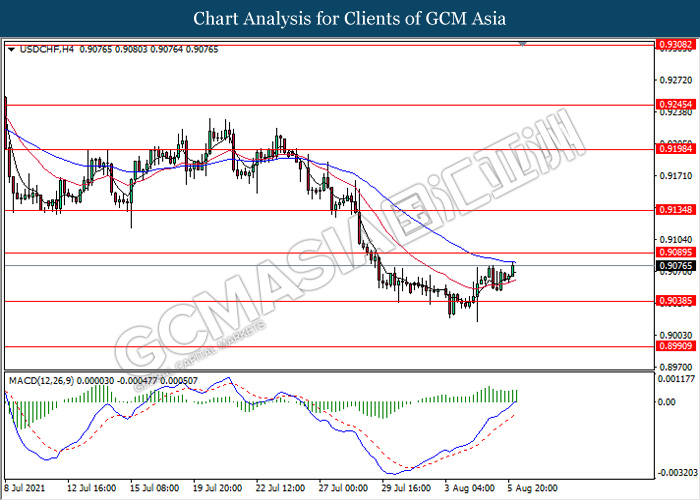Select the 0.92454 price level label
The height and width of the screenshot is (500, 700).
pos(676,104)
